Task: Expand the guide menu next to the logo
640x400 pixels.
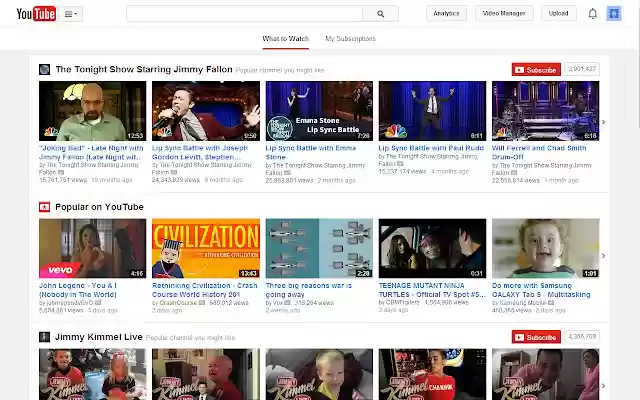Action: [71, 14]
